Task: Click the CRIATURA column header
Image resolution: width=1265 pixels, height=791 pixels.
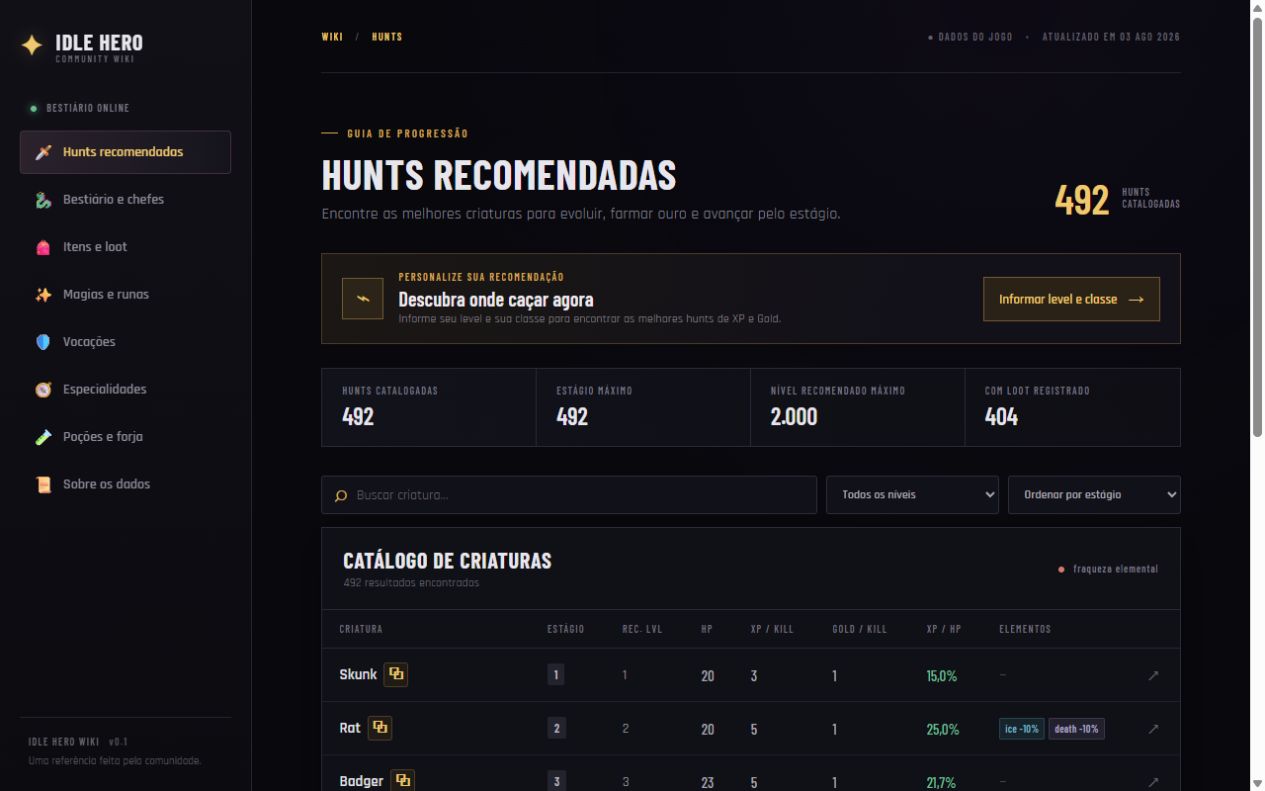Action: pyautogui.click(x=361, y=629)
